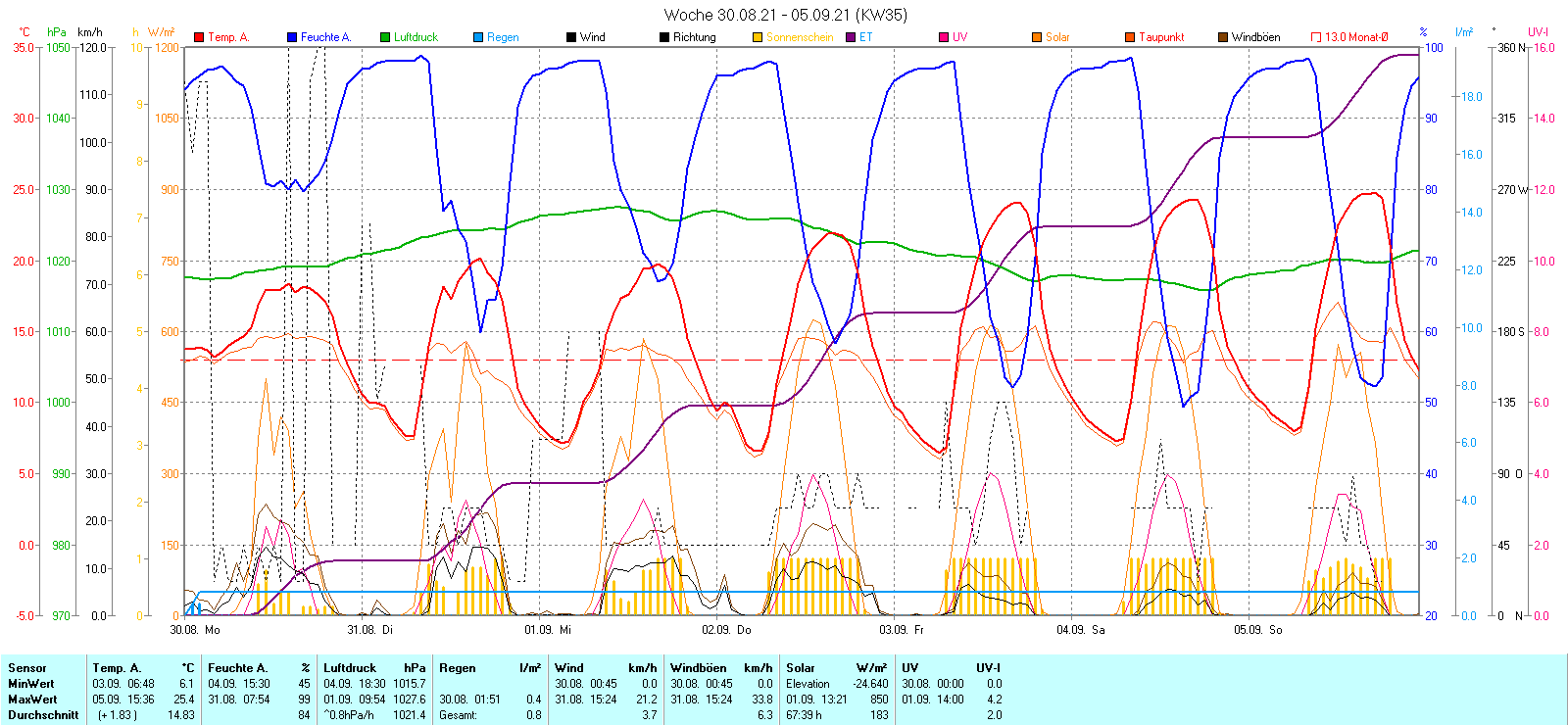Click the '04.09. Sa' date axis label

tap(1081, 630)
